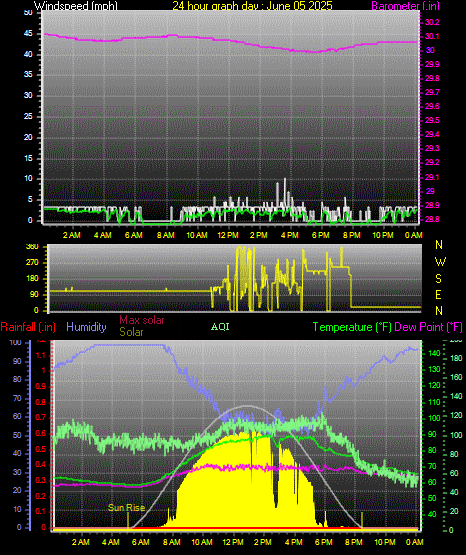Click red rainfall axis value '0.1'
The height and width of the screenshot is (555, 466).
click(x=41, y=511)
